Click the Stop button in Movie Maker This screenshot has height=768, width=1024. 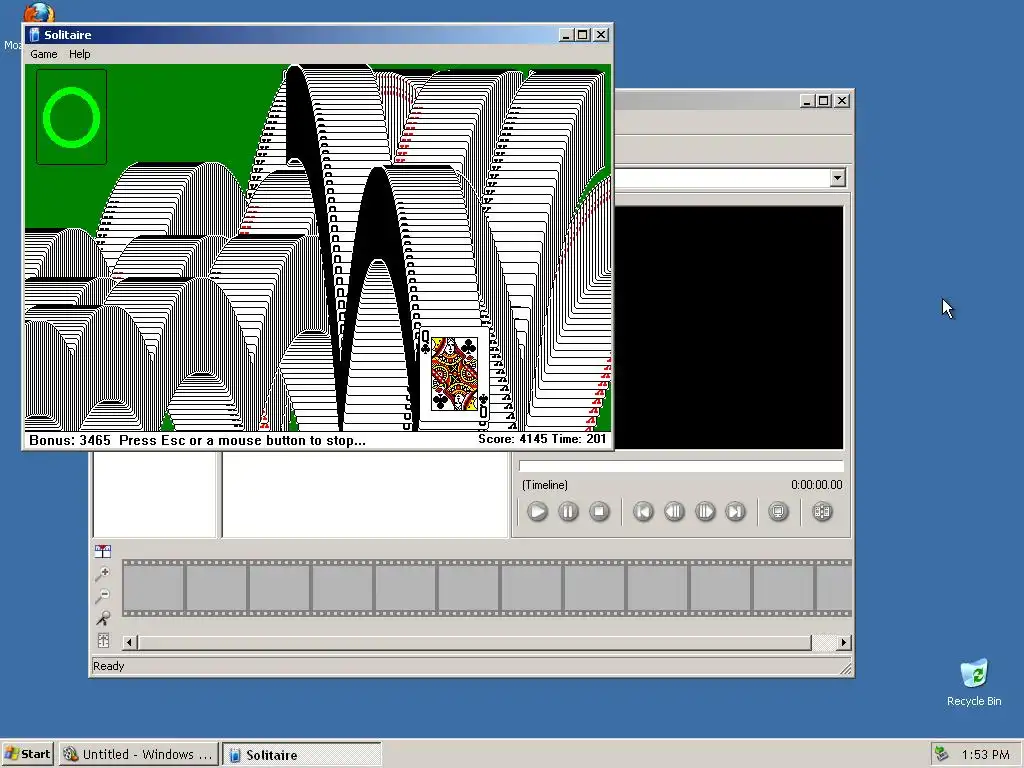[599, 511]
